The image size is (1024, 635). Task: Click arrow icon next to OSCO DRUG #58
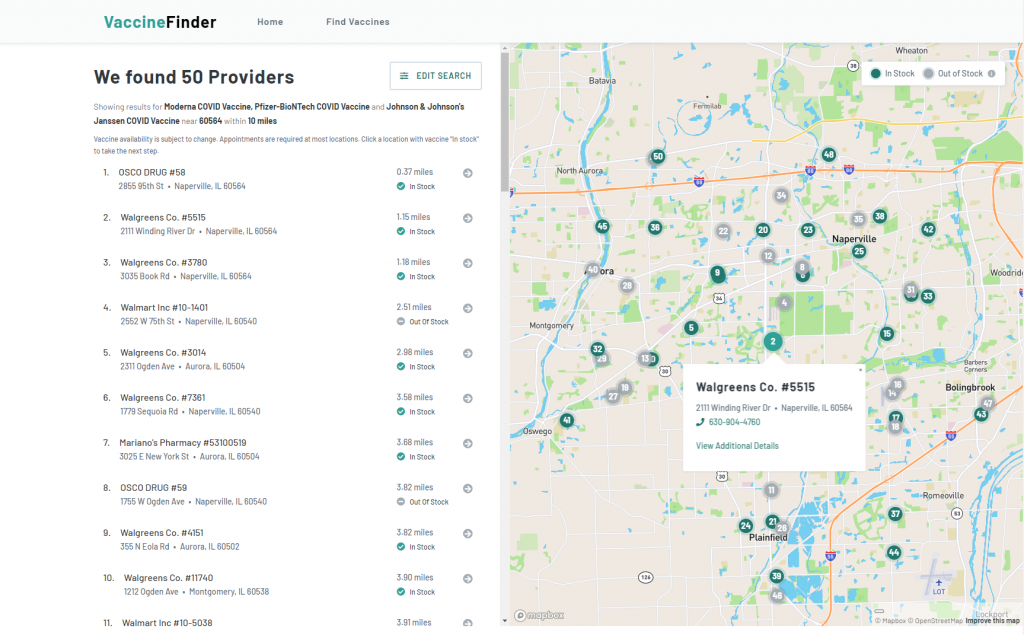coord(467,173)
